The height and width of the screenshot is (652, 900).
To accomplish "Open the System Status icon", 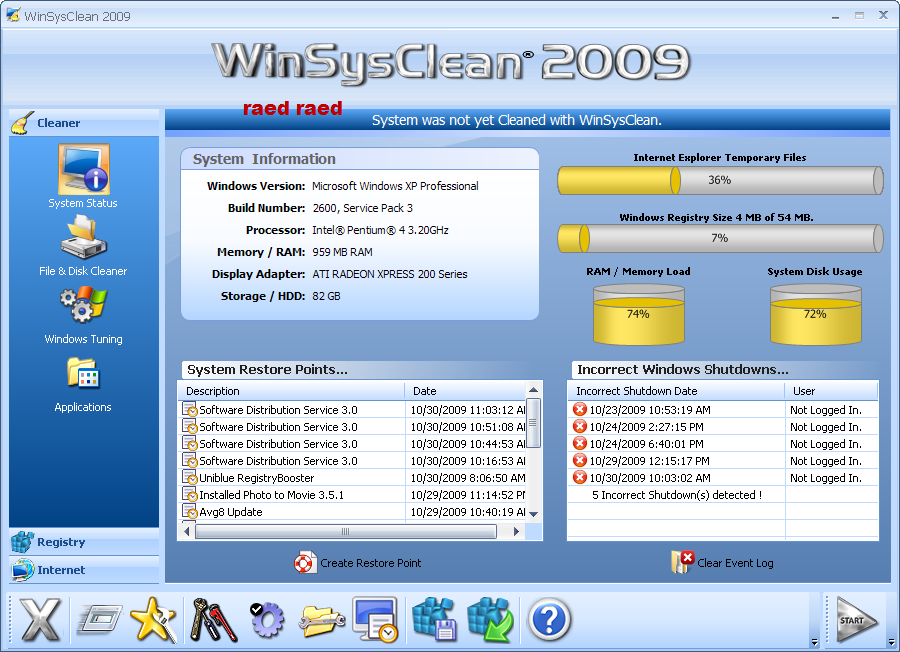I will click(x=83, y=169).
